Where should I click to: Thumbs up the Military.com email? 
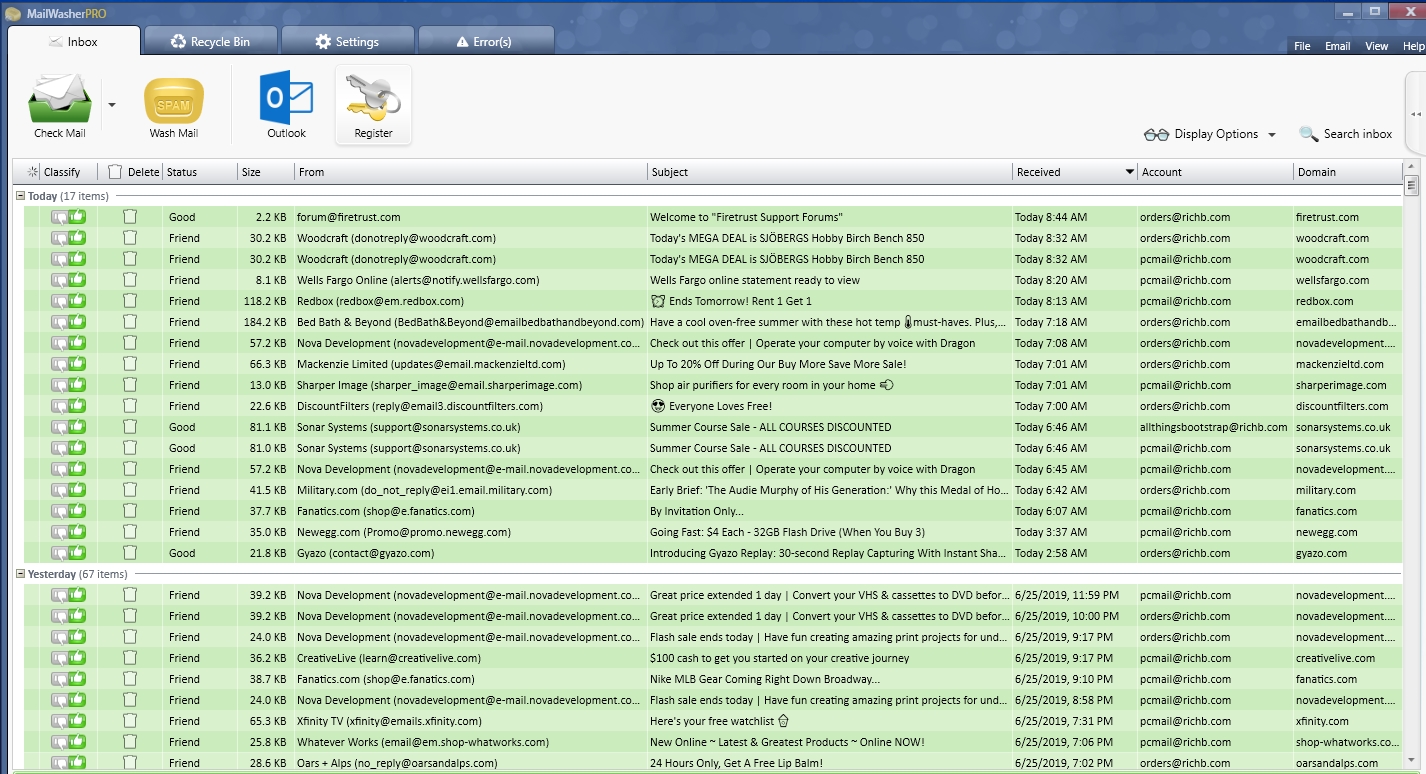pos(77,489)
